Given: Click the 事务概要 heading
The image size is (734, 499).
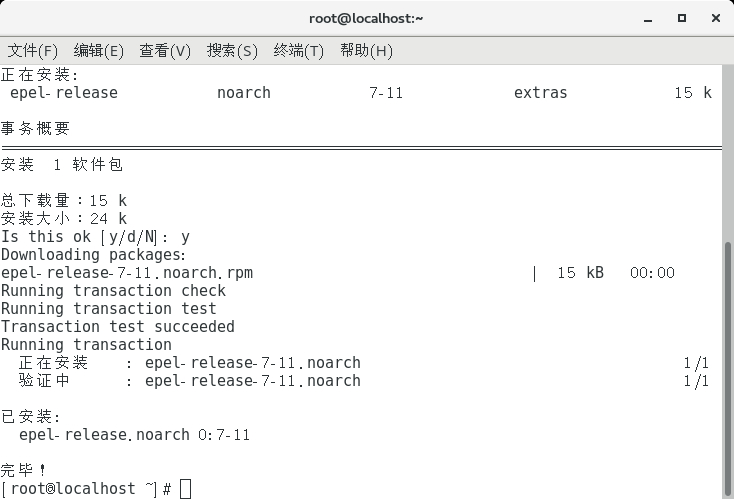Looking at the screenshot, I should 35,128.
